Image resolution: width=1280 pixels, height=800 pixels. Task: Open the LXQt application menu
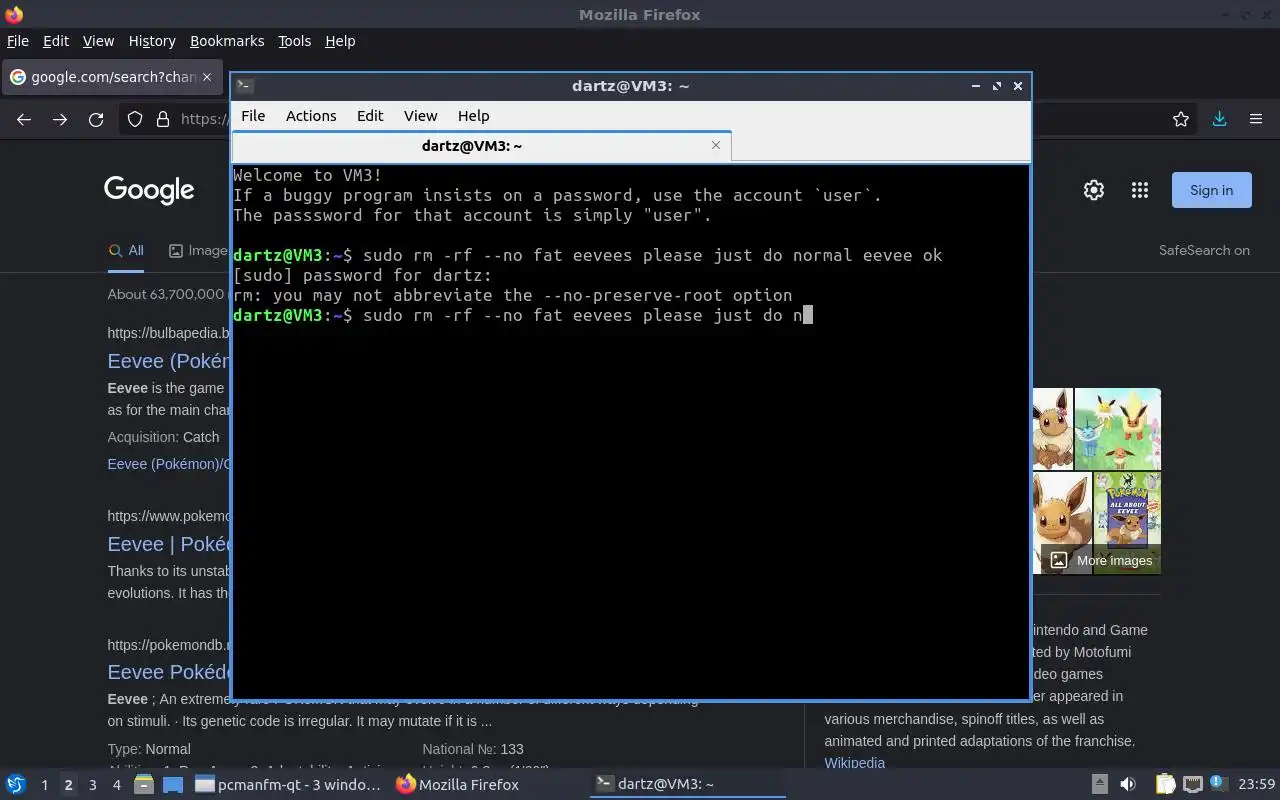16,784
